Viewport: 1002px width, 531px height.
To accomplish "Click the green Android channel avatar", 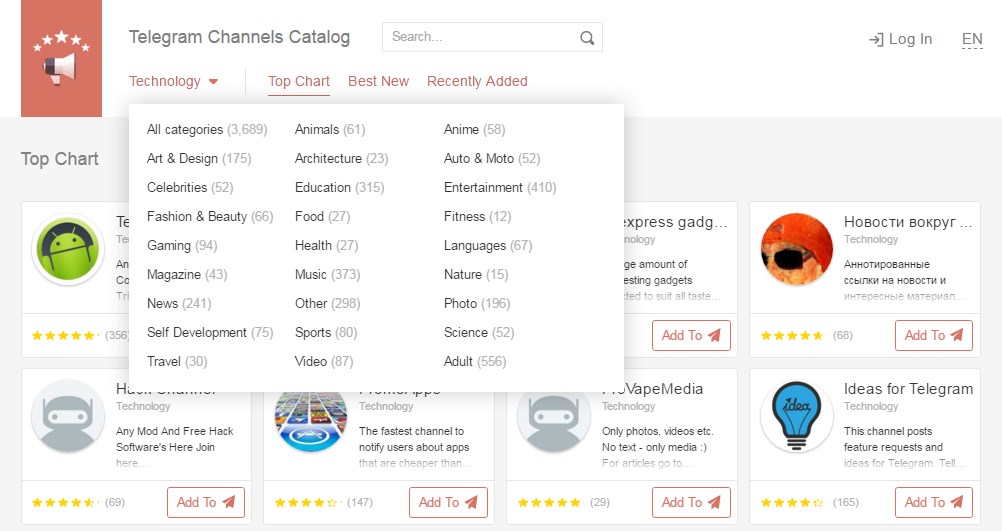I will (67, 250).
